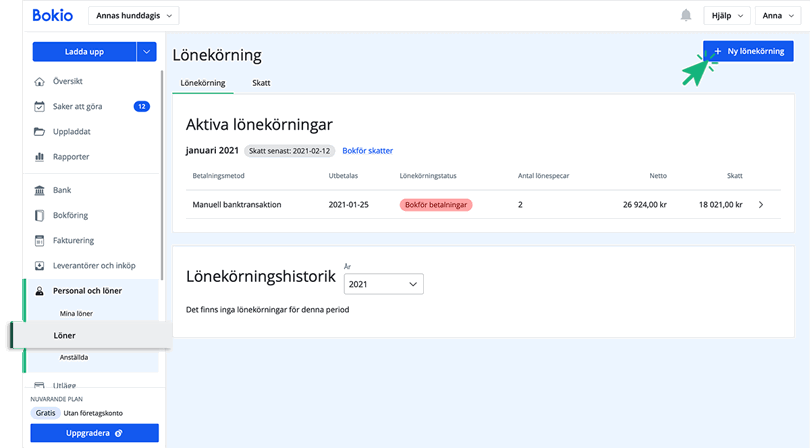Viewport: 810px width, 448px height.
Task: Follow the Bokför skatter link
Action: [367, 150]
